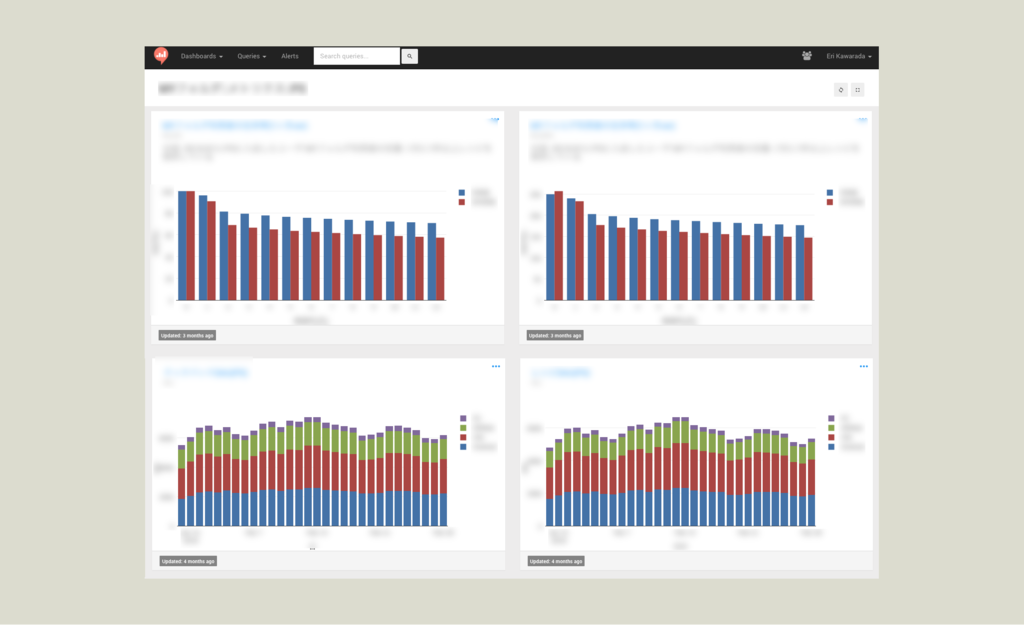Expand the Eri Kawarada user menu

[849, 56]
